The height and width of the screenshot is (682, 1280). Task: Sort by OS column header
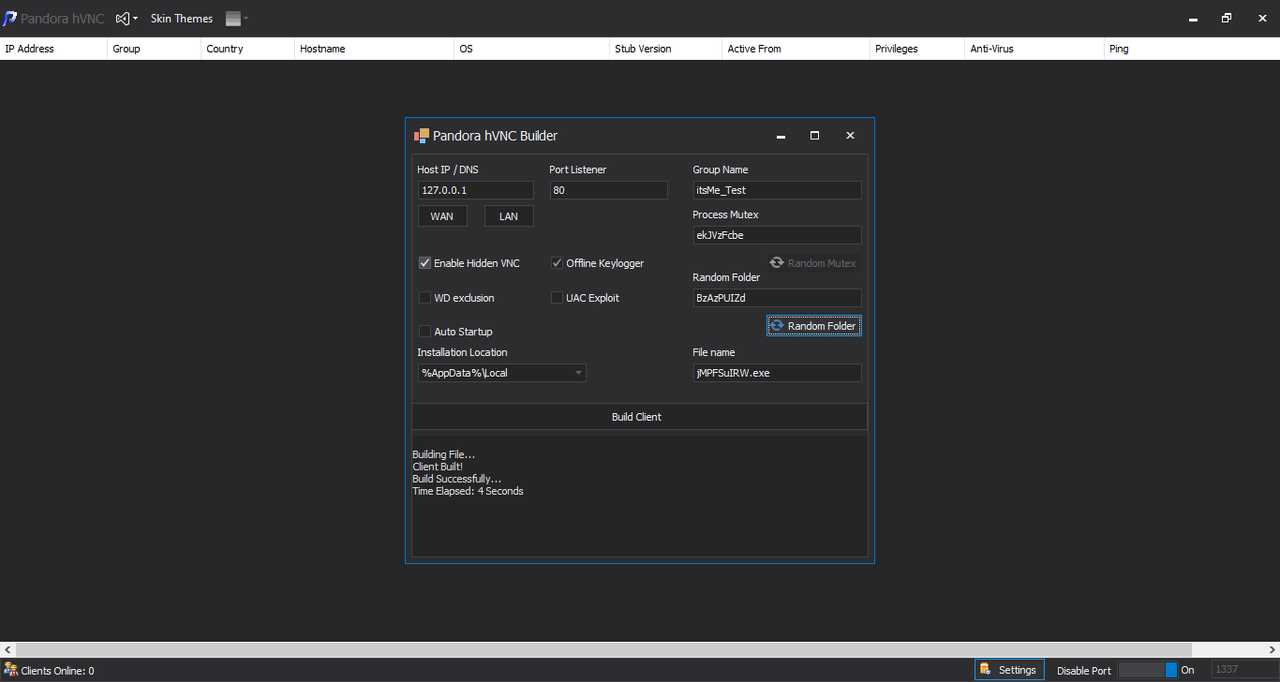(532, 49)
